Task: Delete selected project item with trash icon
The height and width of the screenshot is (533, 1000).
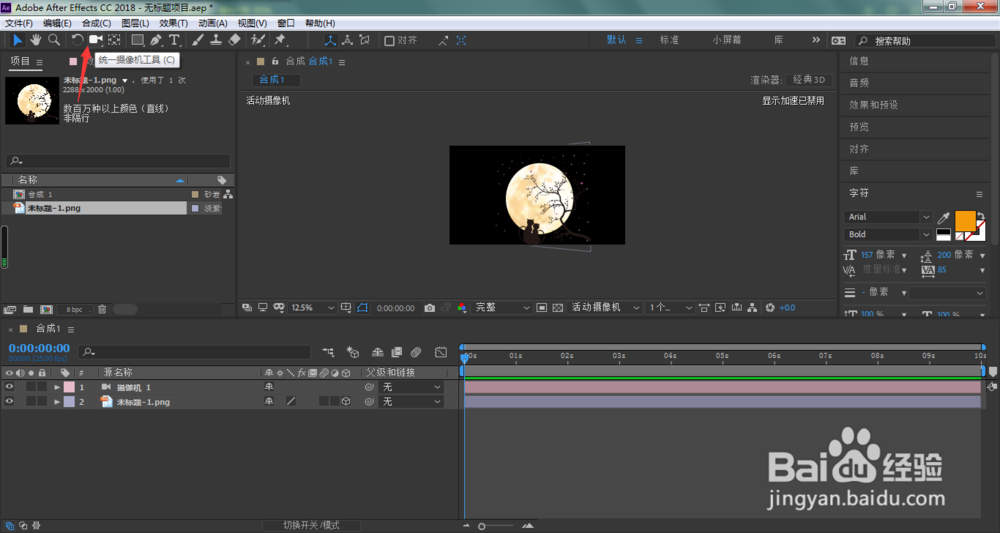Action: point(101,309)
